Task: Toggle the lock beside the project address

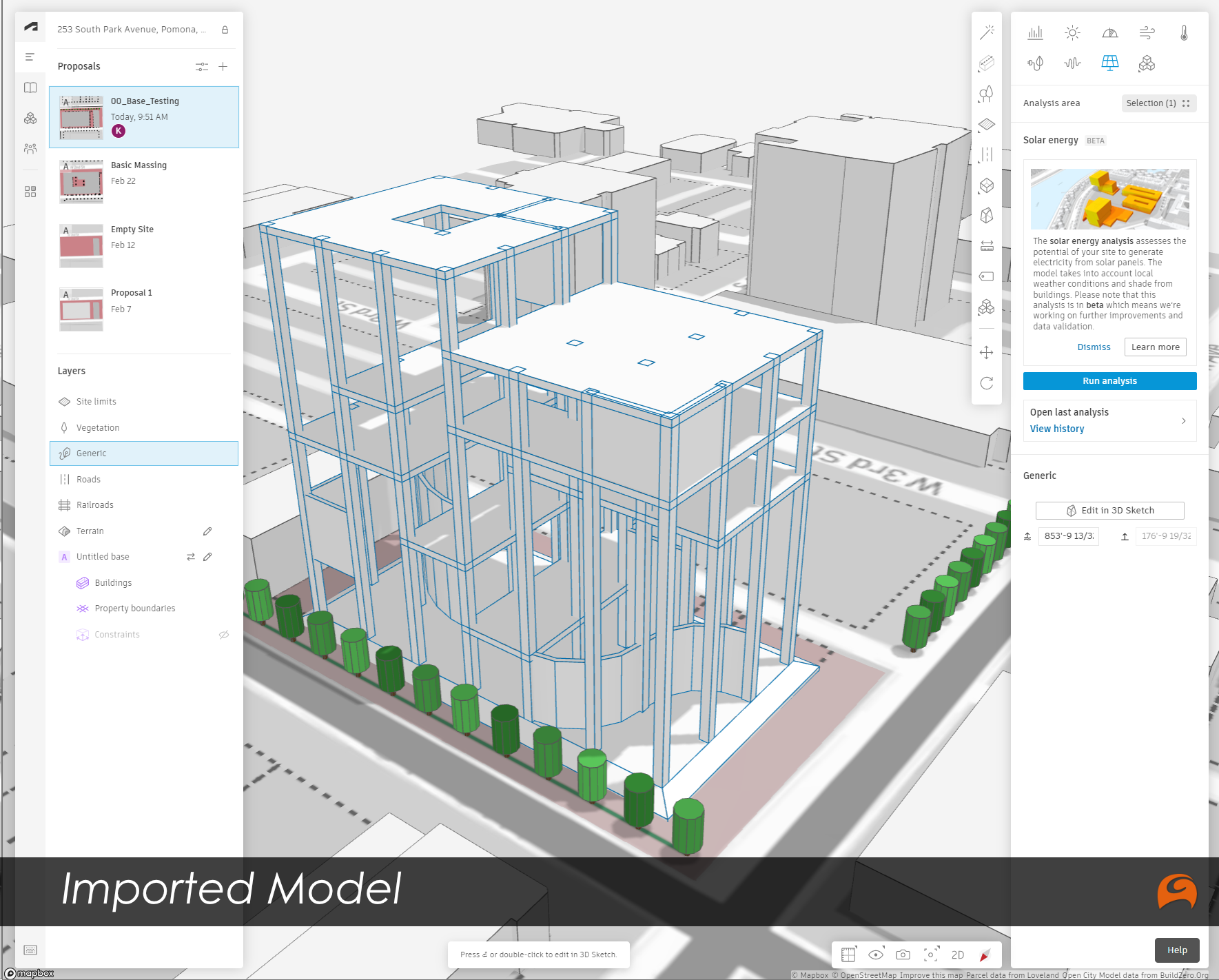Action: click(x=225, y=30)
